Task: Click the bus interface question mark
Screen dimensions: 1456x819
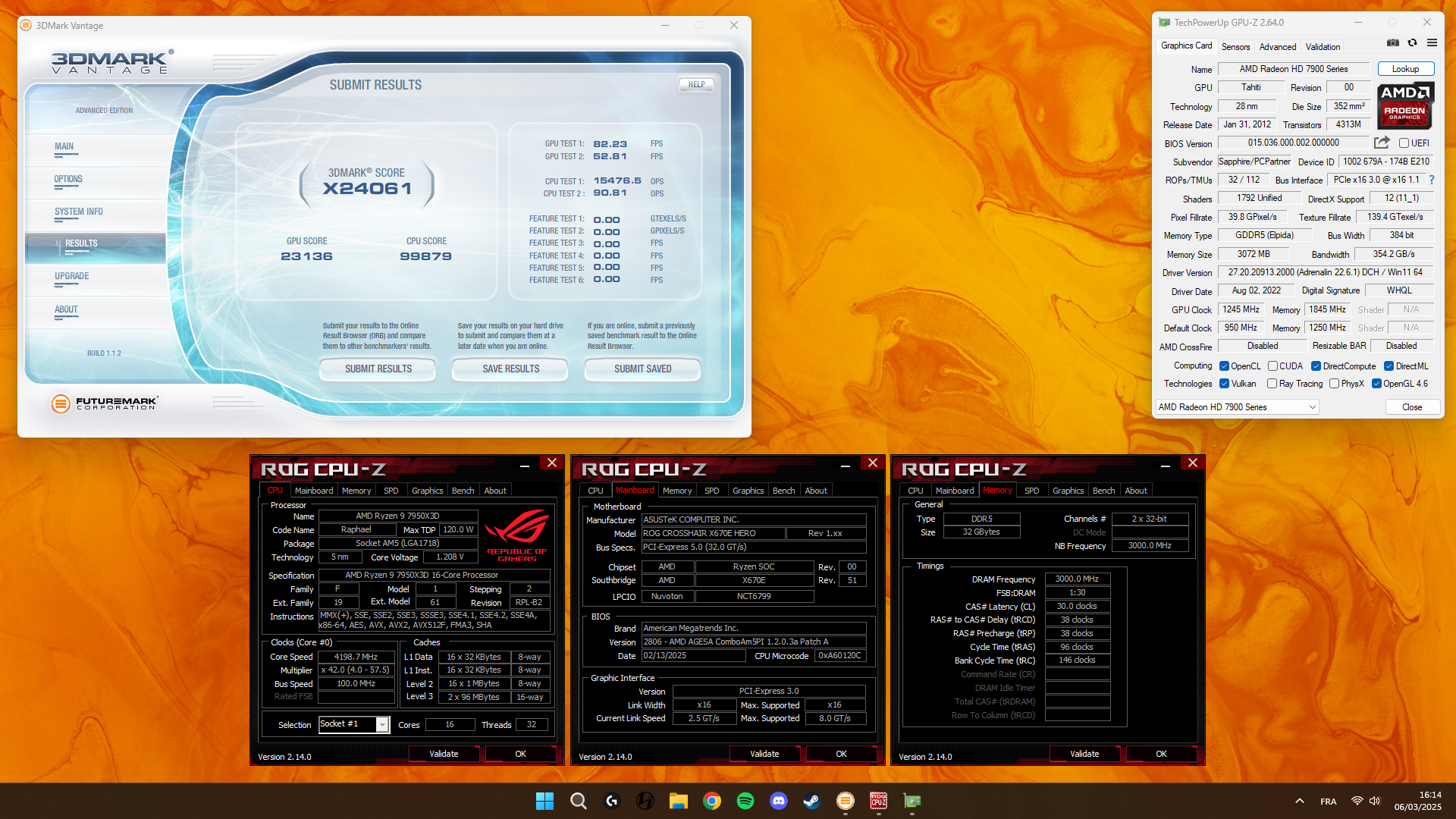Action: [x=1432, y=180]
